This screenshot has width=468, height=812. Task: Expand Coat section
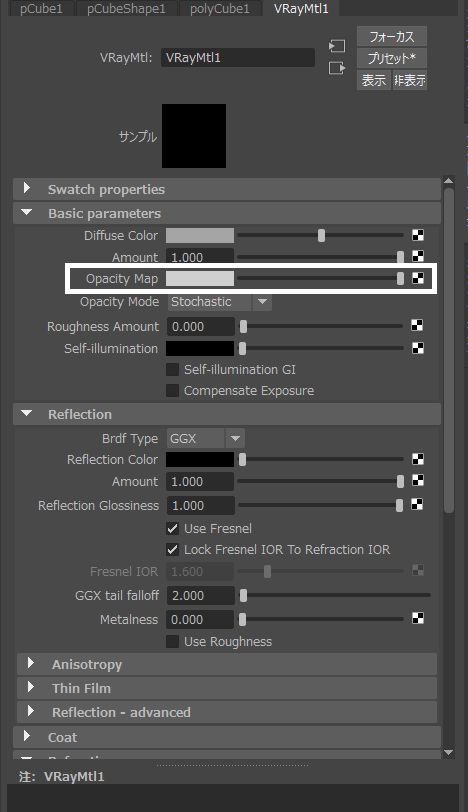coord(227,737)
